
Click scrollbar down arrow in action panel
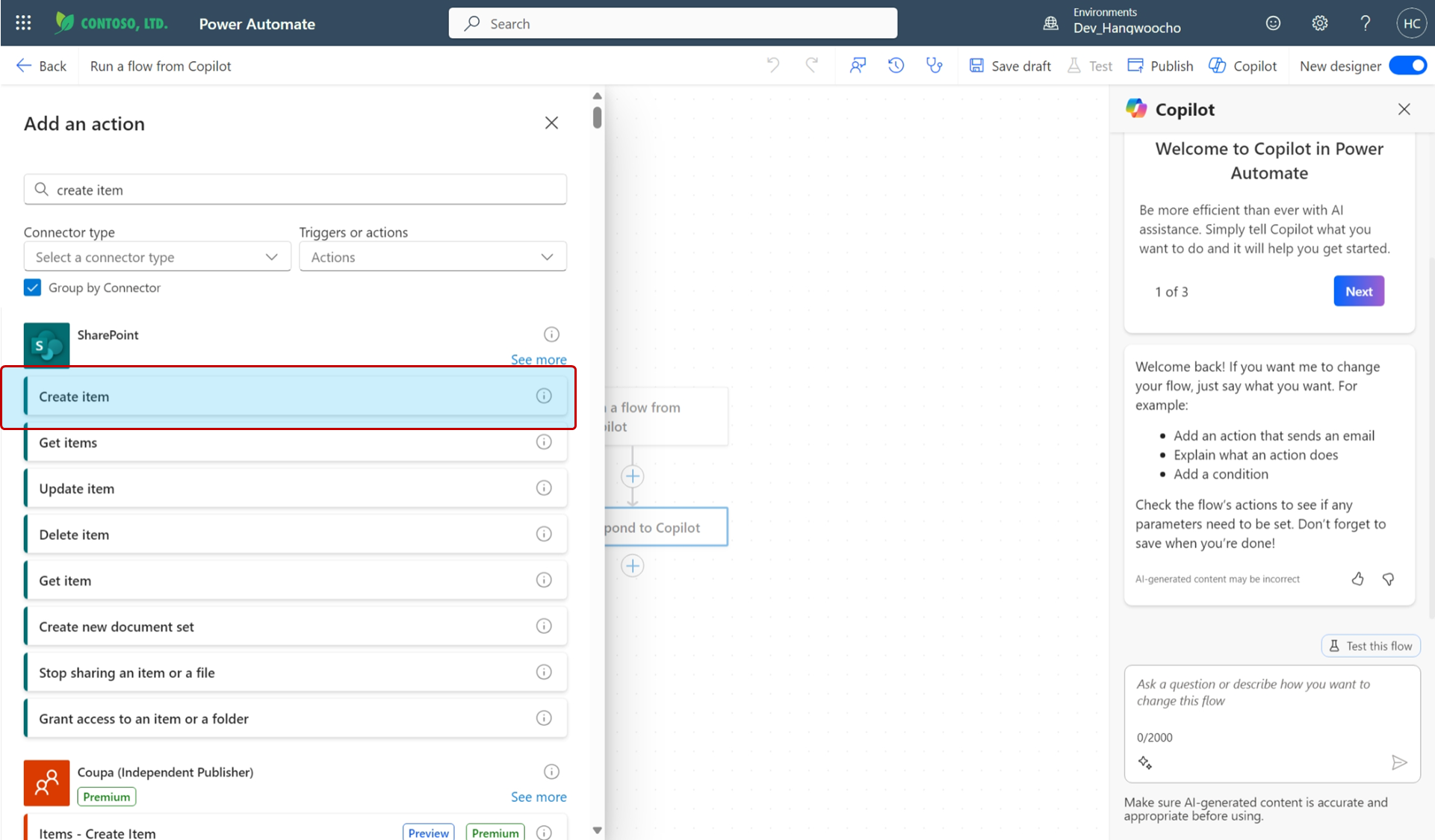597,830
